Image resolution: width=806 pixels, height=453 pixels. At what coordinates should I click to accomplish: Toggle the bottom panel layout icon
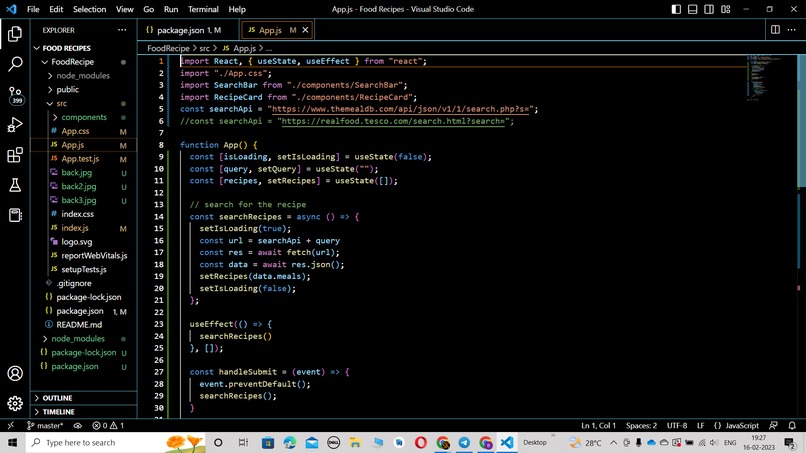click(x=692, y=9)
